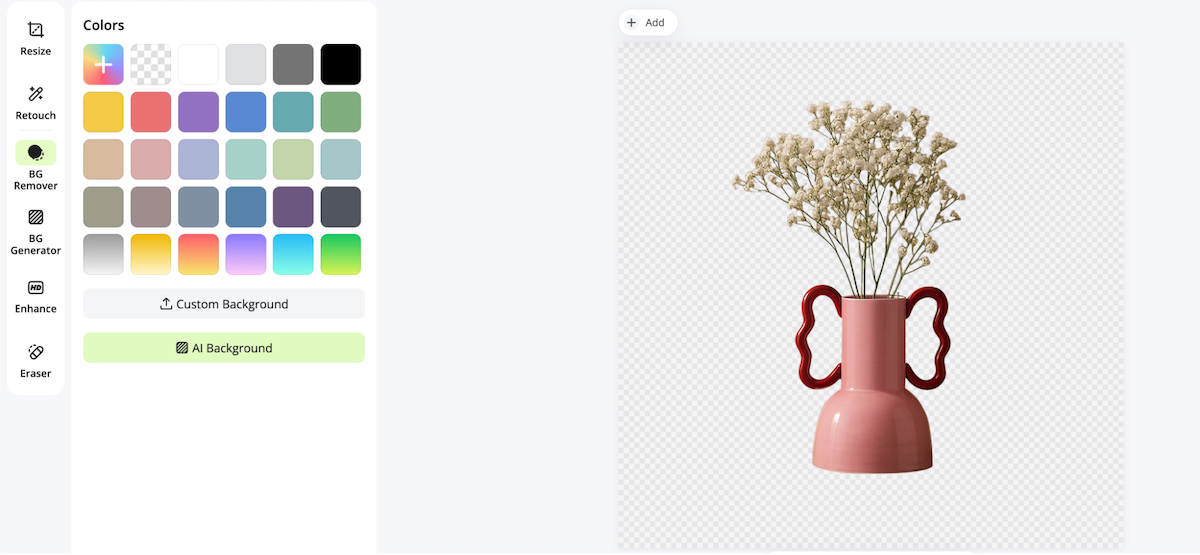Open the BG Generator tool
This screenshot has height=555, width=1200.
[36, 231]
